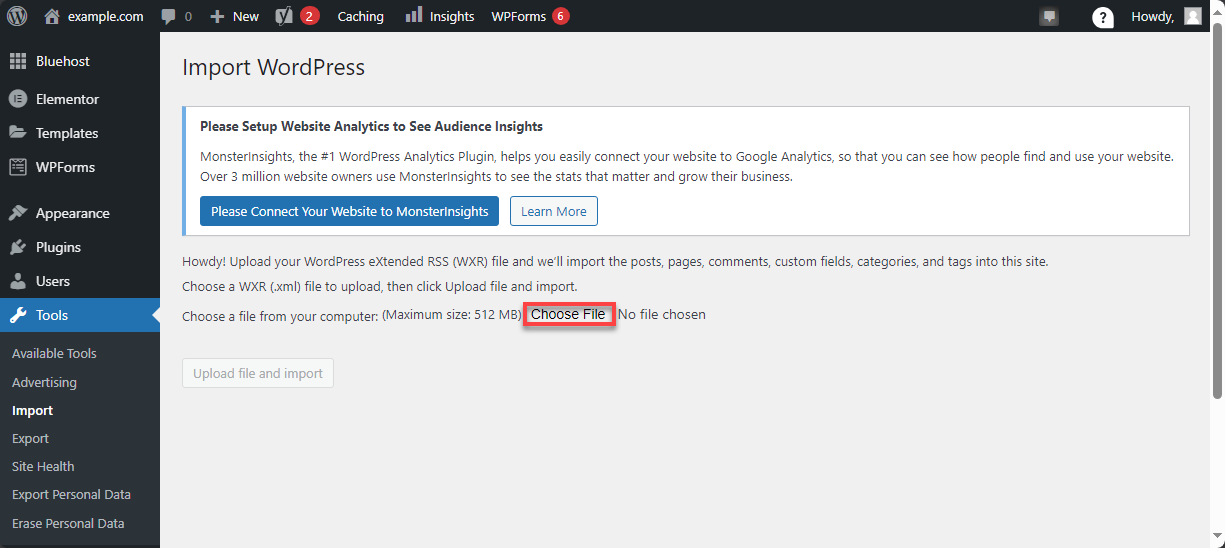Open Export Personal Data submenu
This screenshot has height=548, width=1225.
point(71,494)
